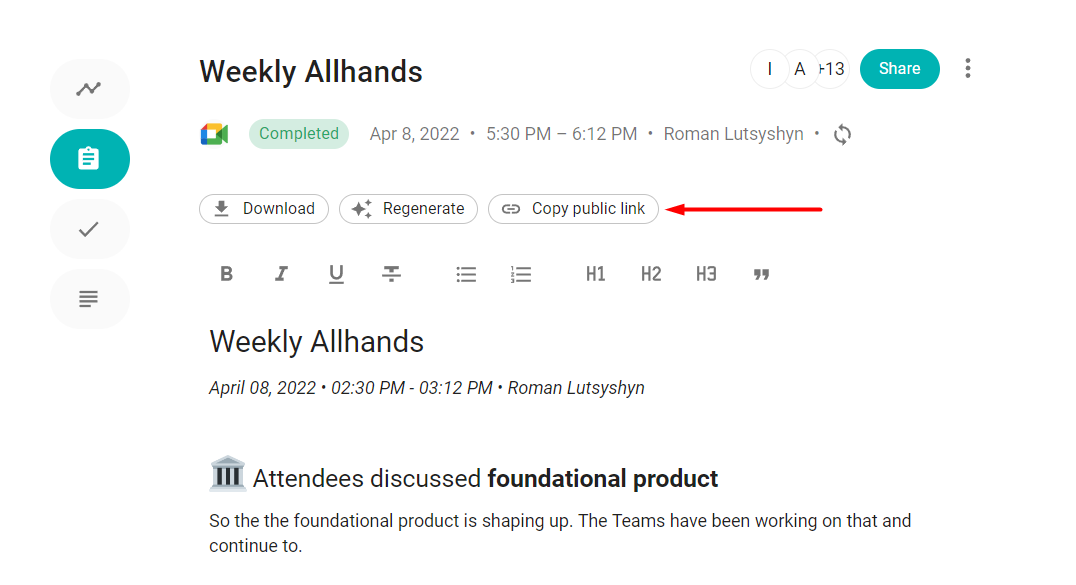Select the meeting notes clipboard sidebar tab
The image size is (1076, 585).
point(89,159)
